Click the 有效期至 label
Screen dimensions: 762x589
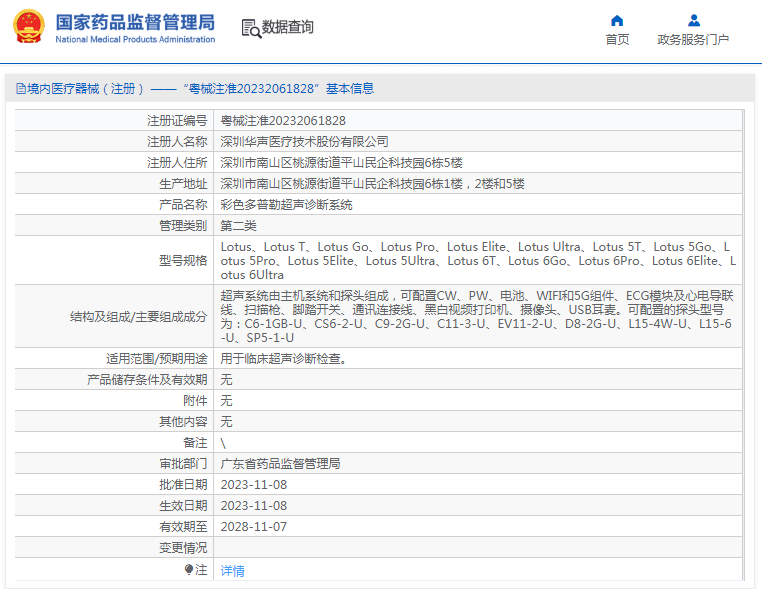183,526
